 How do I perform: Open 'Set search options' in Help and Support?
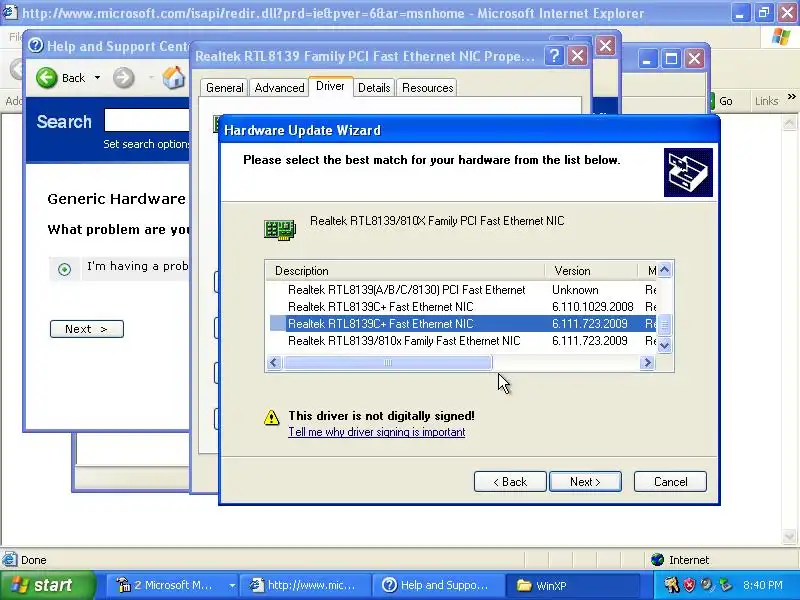tap(146, 144)
